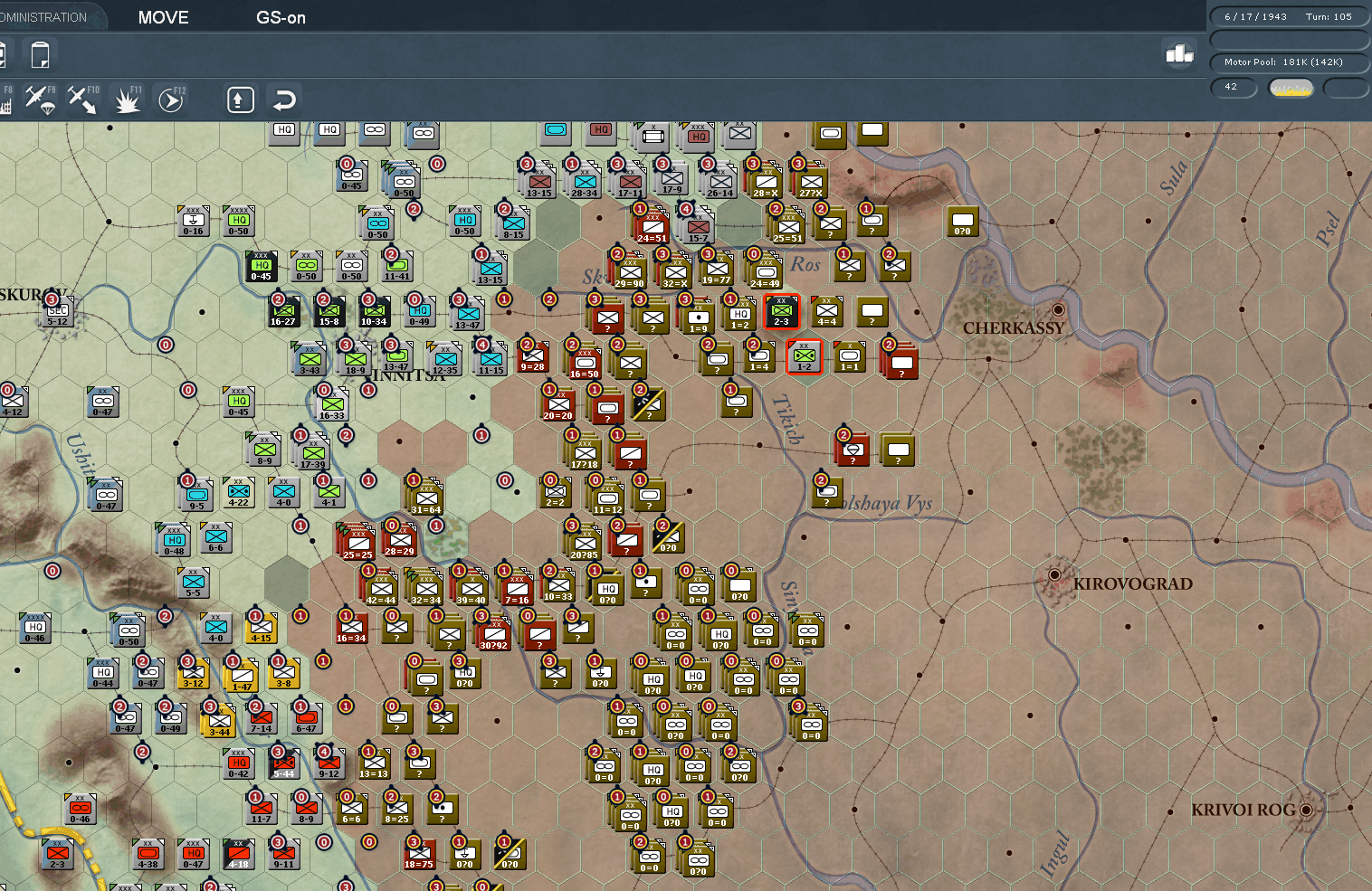The height and width of the screenshot is (891, 1372).
Task: Click the date and turn 105 display
Action: (x=1288, y=16)
